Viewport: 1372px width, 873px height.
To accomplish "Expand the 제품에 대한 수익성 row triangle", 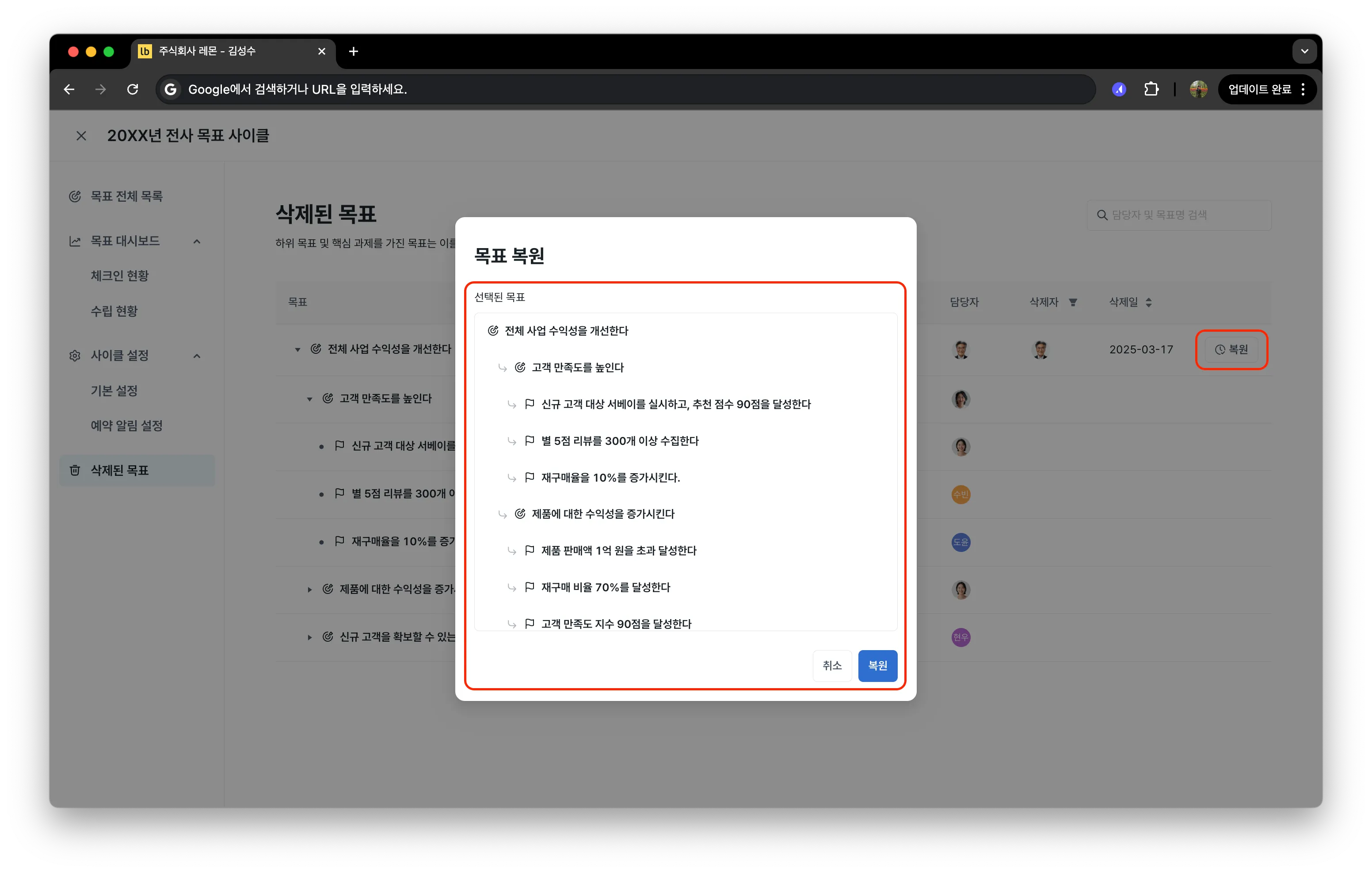I will pos(309,590).
